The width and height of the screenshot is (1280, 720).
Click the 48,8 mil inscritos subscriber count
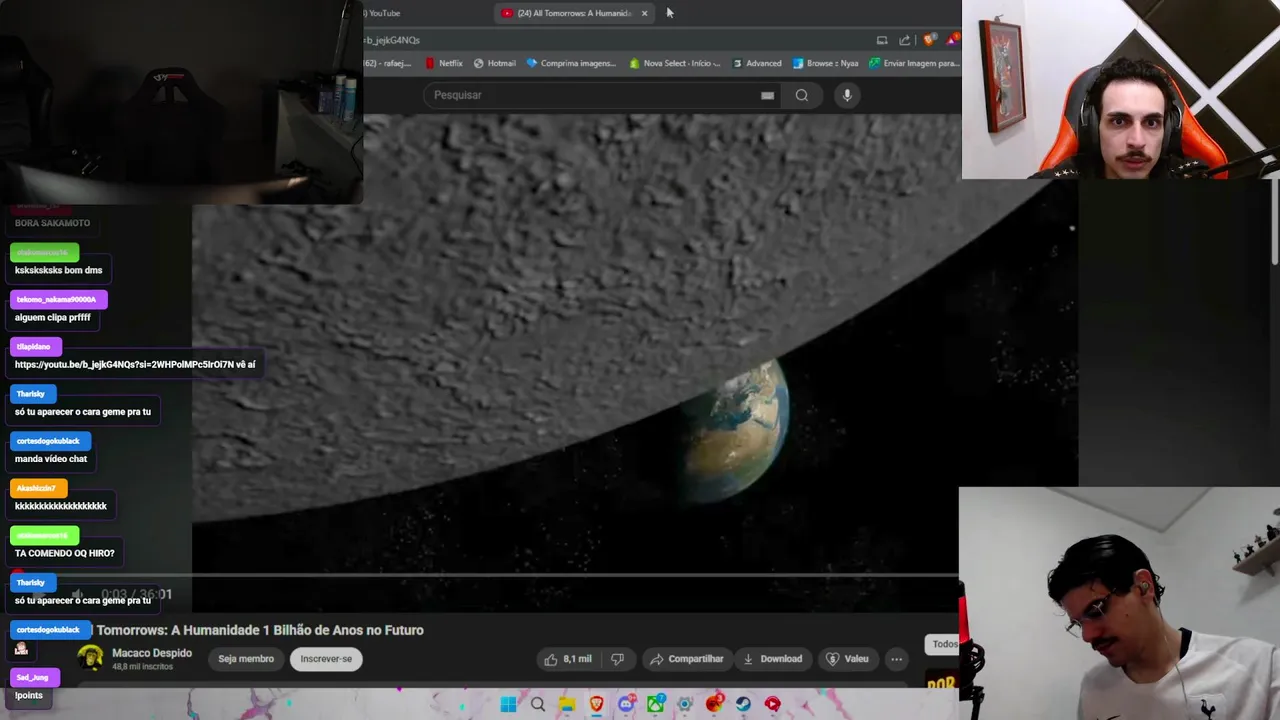tap(143, 666)
